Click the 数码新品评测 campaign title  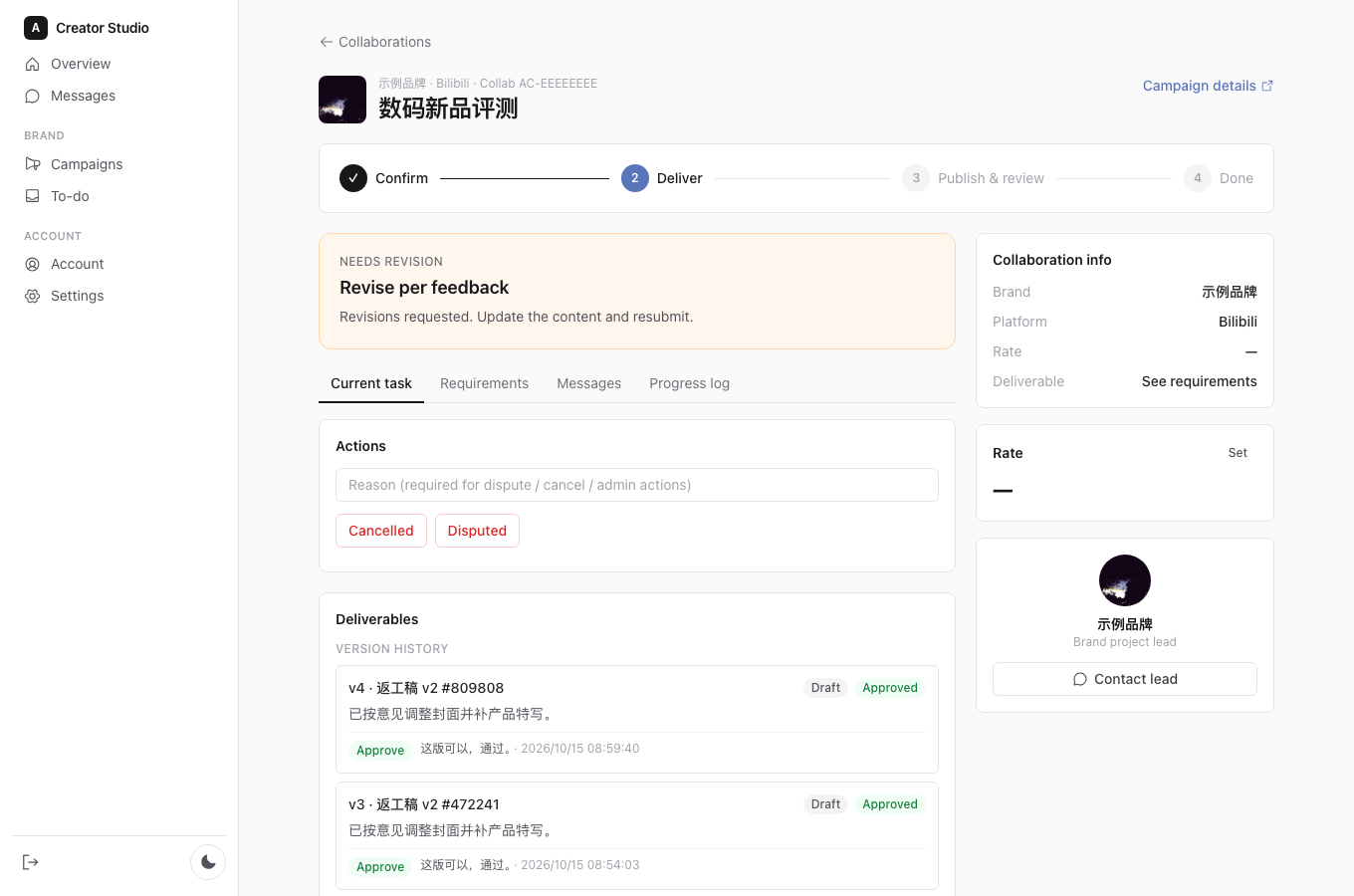coord(448,109)
